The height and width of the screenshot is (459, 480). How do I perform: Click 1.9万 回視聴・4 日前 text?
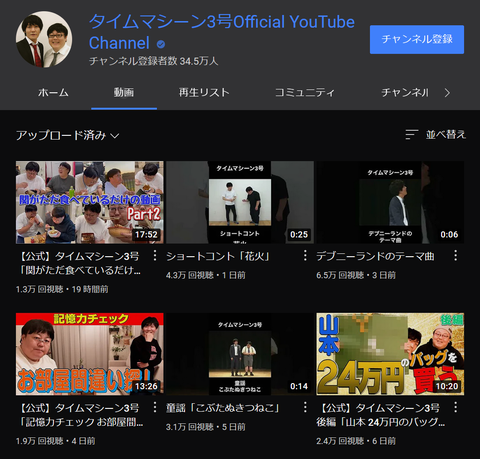(x=55, y=441)
